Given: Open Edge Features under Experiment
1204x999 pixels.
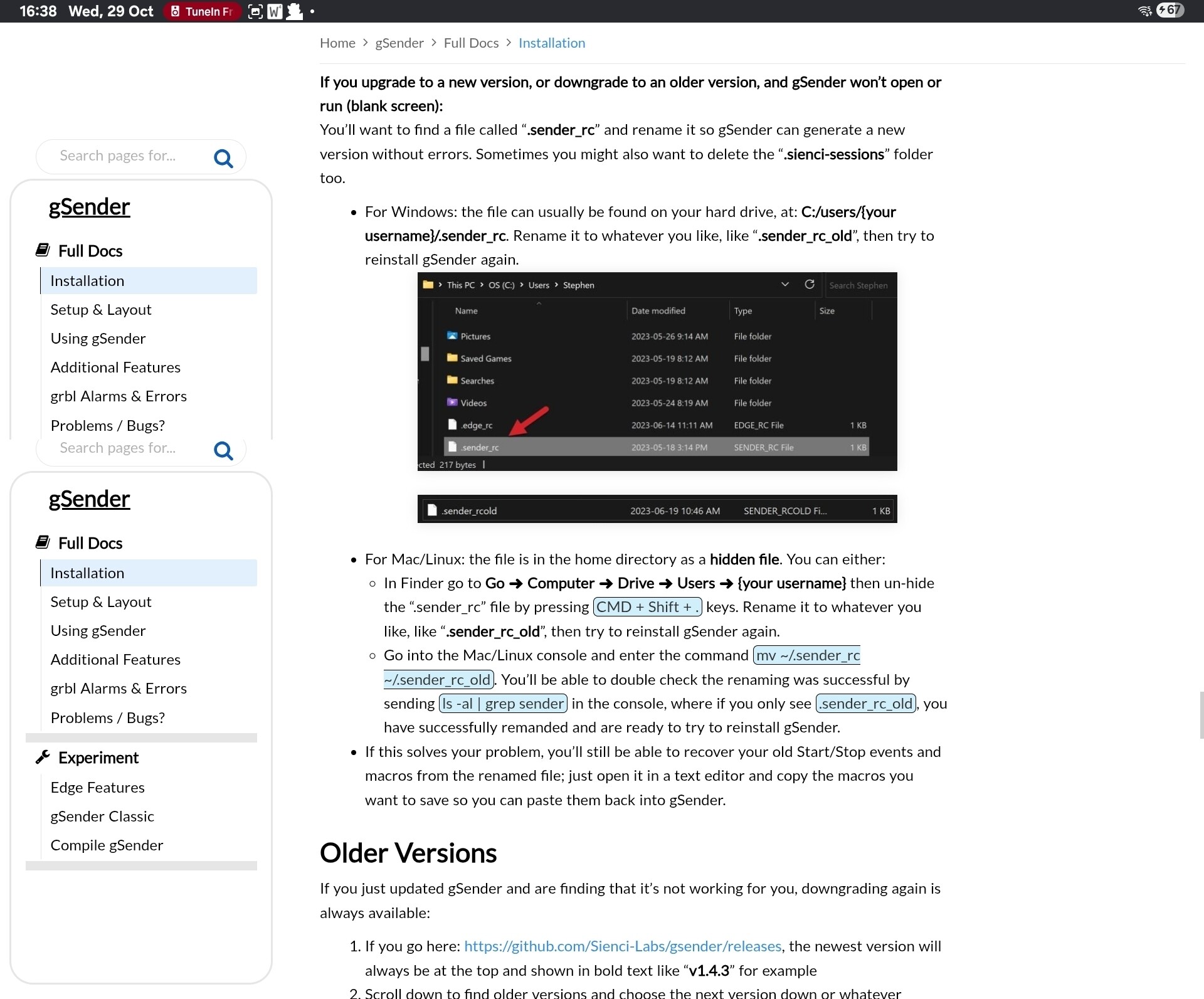Looking at the screenshot, I should click(x=97, y=787).
